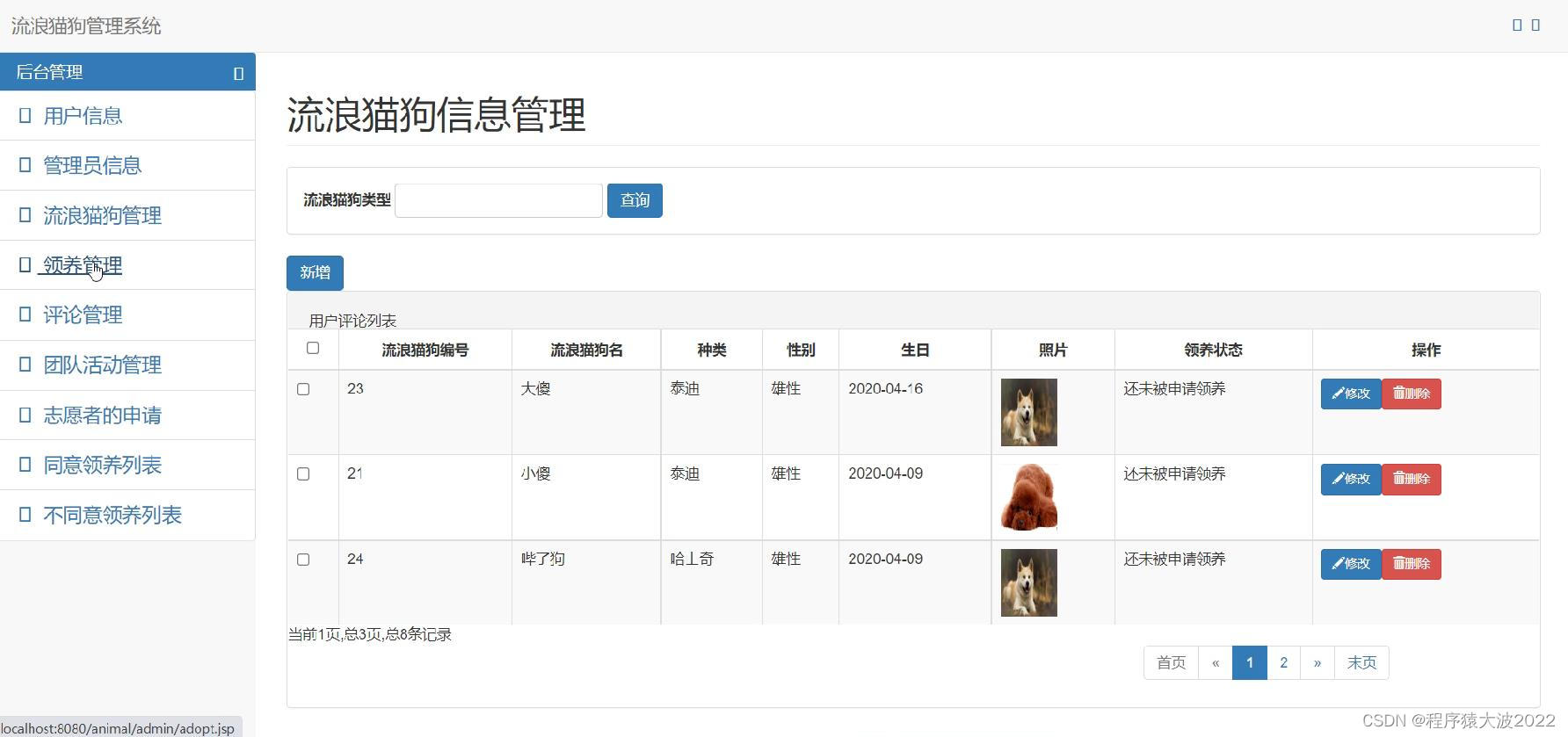Open 领养管理 menu item

click(x=83, y=264)
